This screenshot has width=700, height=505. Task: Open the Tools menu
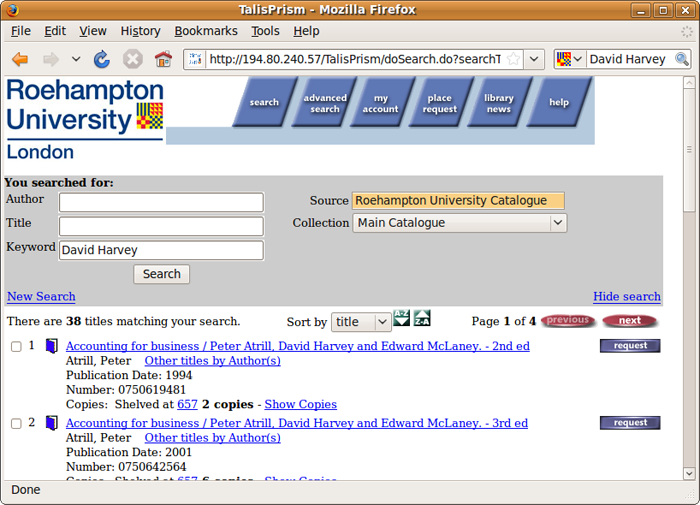(x=265, y=31)
